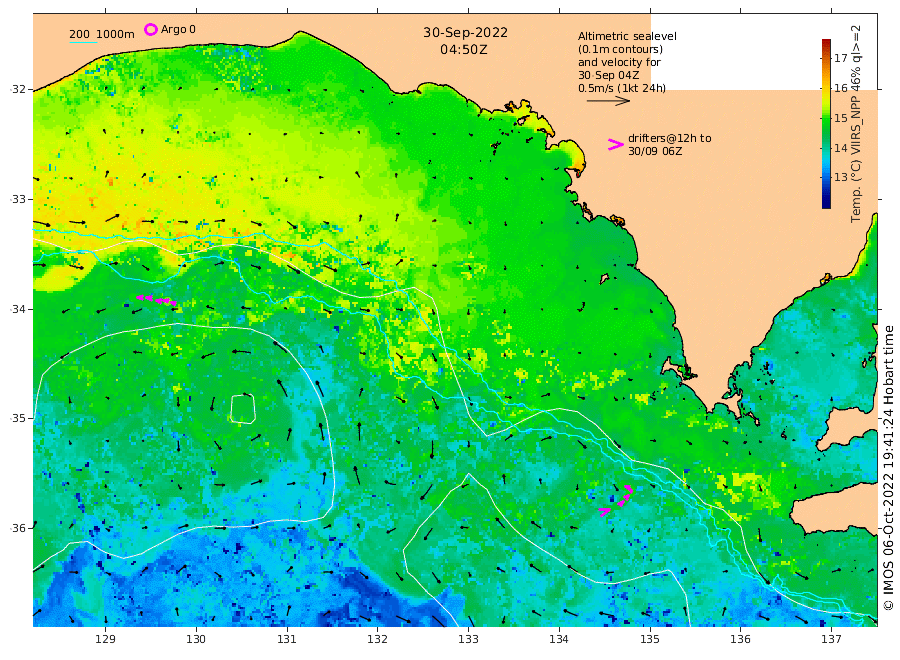
Task: Click the '(0.1m contours)' text
Action: point(620,49)
